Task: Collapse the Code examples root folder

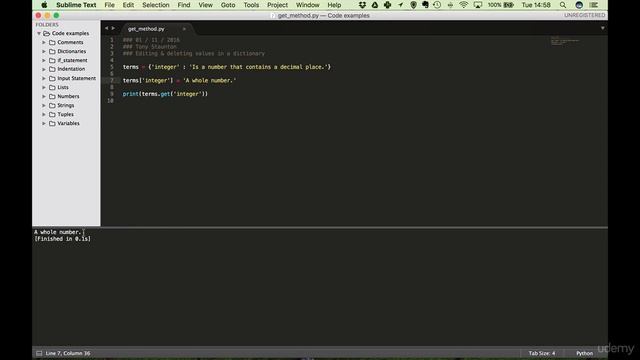Action: 39,33
